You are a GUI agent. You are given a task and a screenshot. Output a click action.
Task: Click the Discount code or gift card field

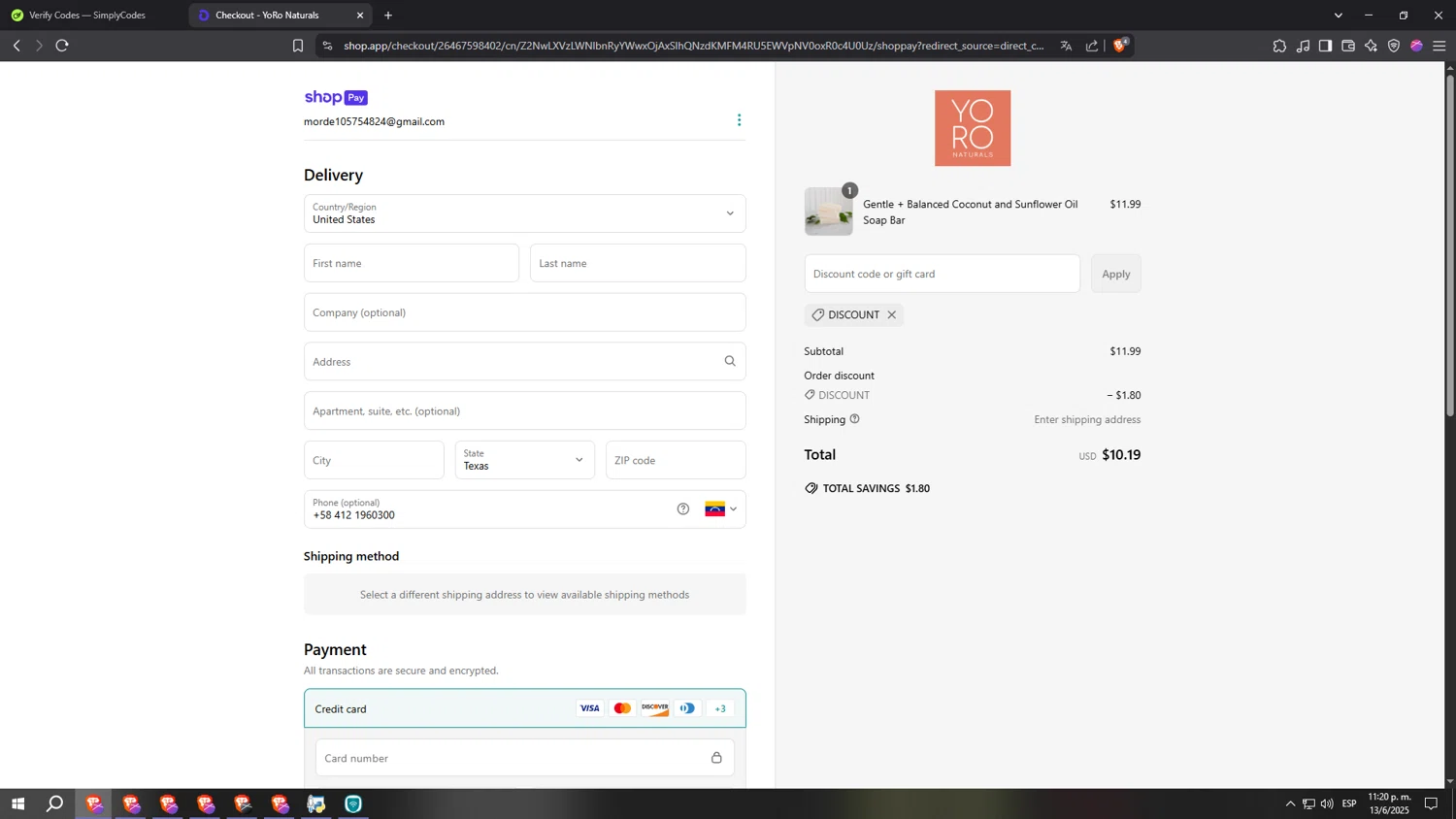942,274
